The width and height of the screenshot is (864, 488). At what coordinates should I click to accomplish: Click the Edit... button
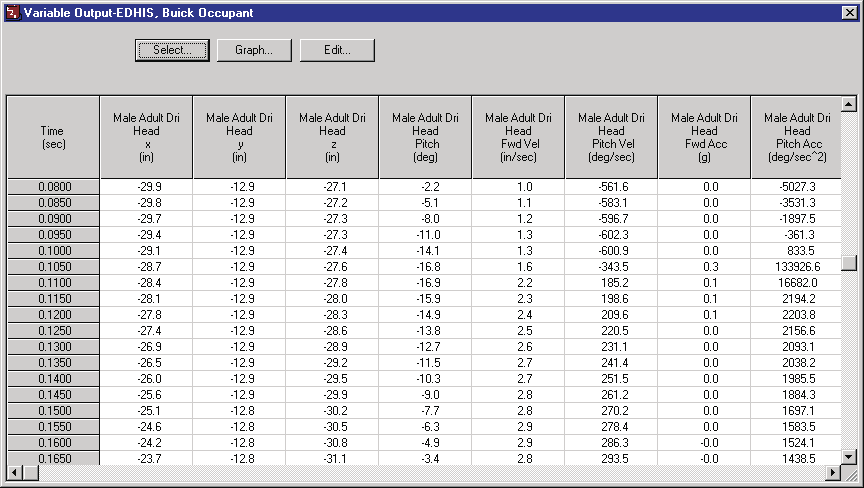337,50
